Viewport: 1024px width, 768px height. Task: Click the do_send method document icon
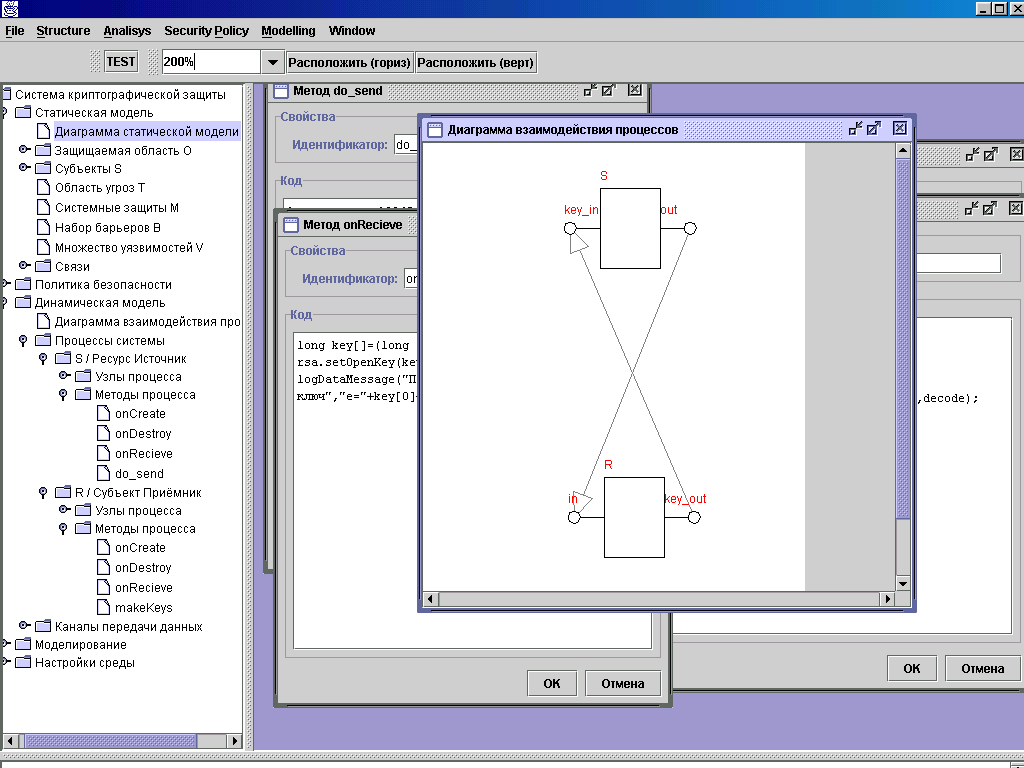103,473
